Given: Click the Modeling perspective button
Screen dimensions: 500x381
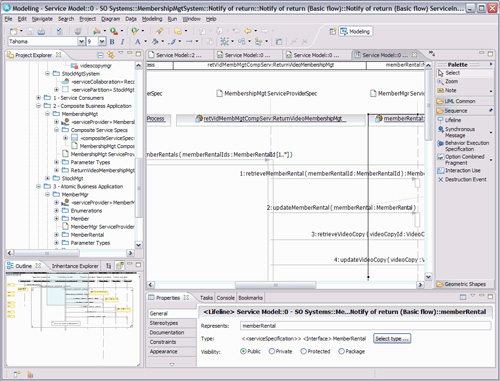Looking at the screenshot, I should tap(355, 32).
